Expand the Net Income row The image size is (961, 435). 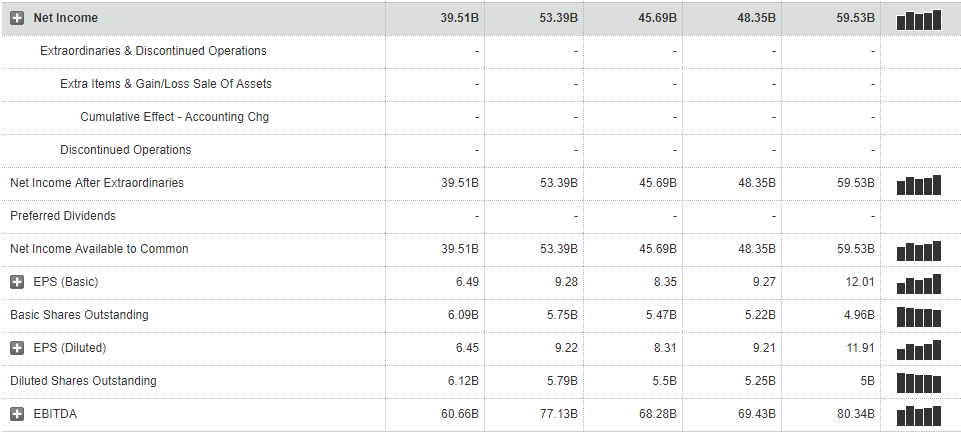coord(17,18)
